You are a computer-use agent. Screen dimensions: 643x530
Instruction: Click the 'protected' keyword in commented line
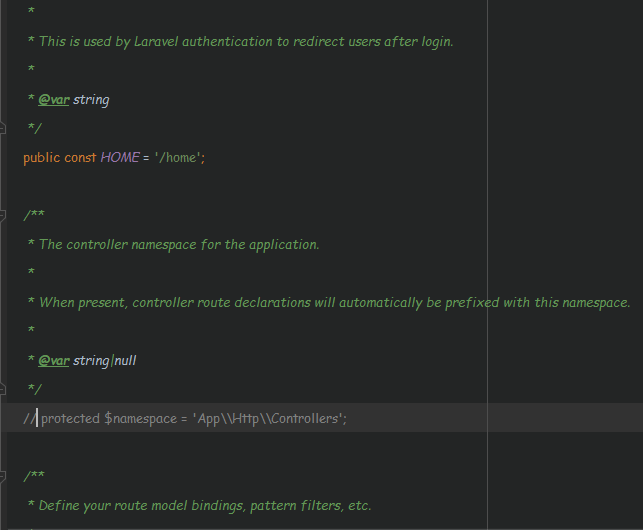tap(70, 419)
